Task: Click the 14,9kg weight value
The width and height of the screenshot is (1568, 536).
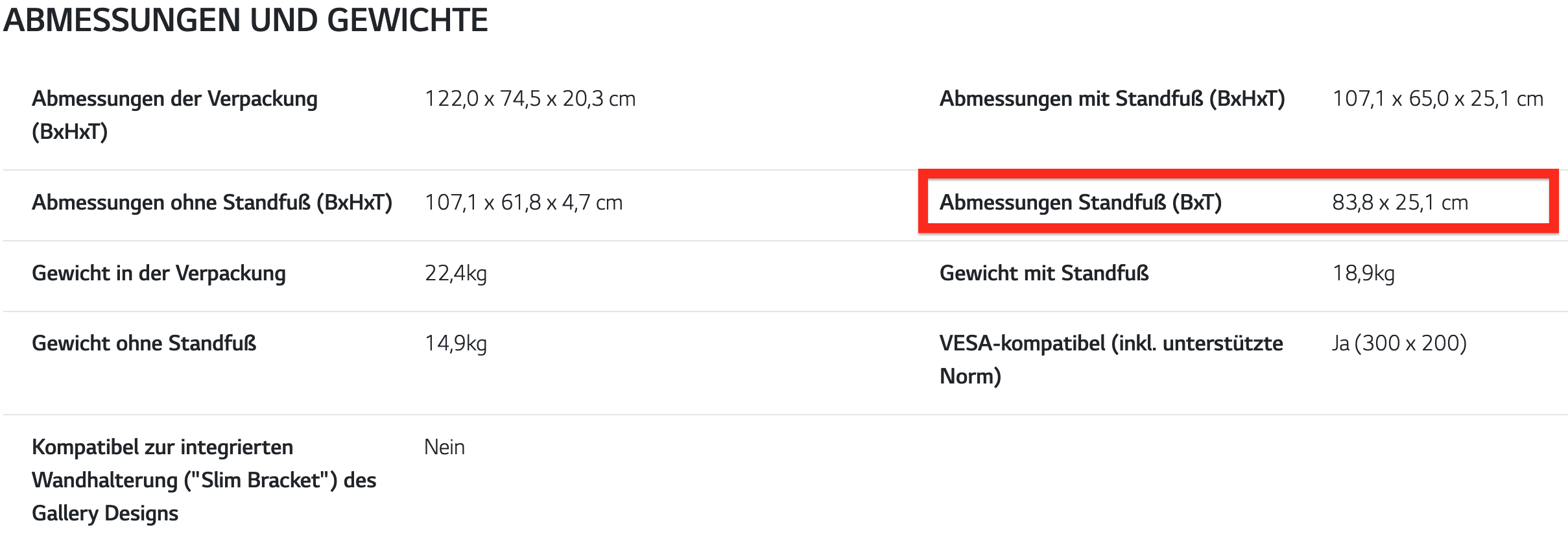Action: [x=456, y=343]
